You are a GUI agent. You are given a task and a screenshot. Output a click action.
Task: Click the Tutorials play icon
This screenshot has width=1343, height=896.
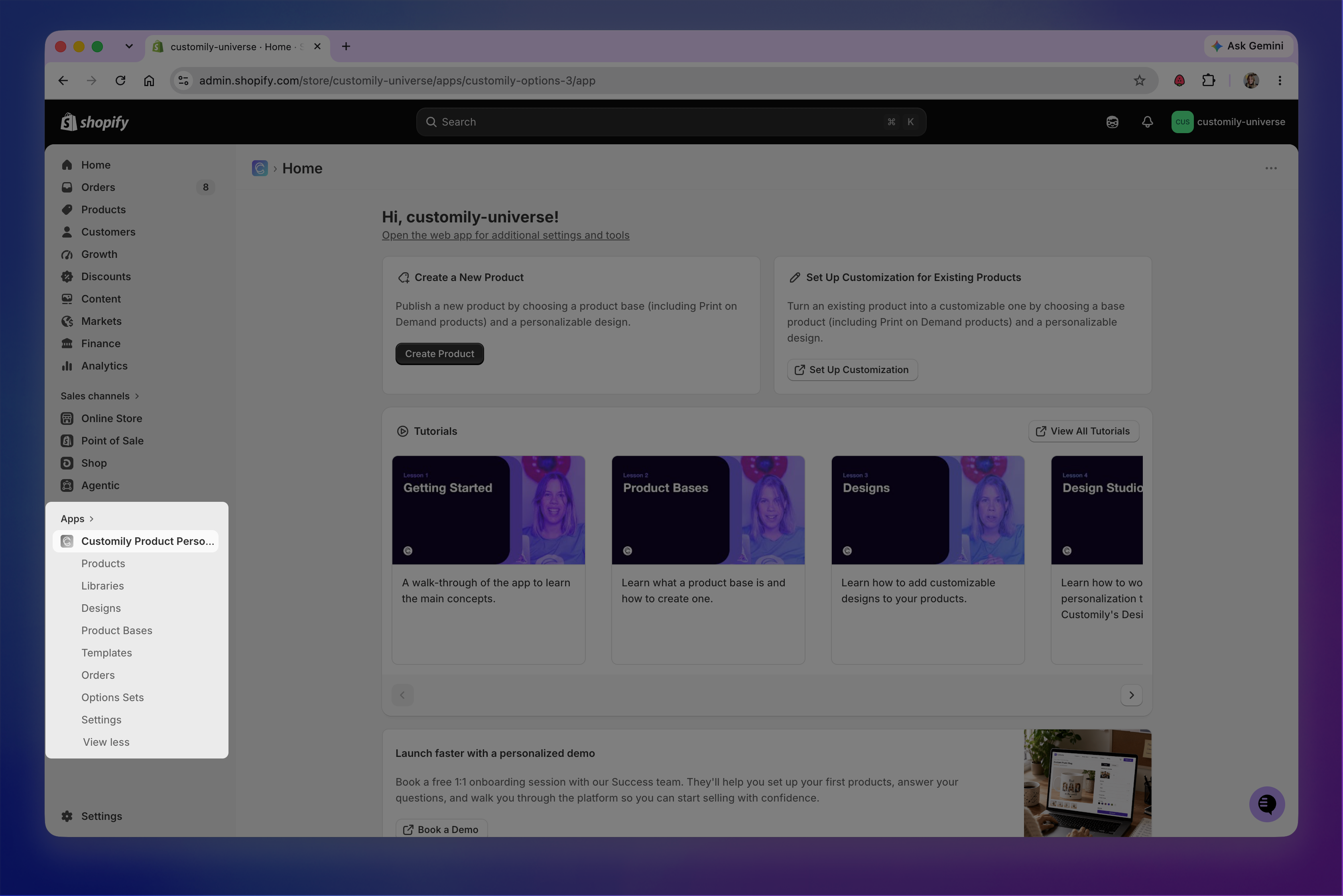pos(402,431)
